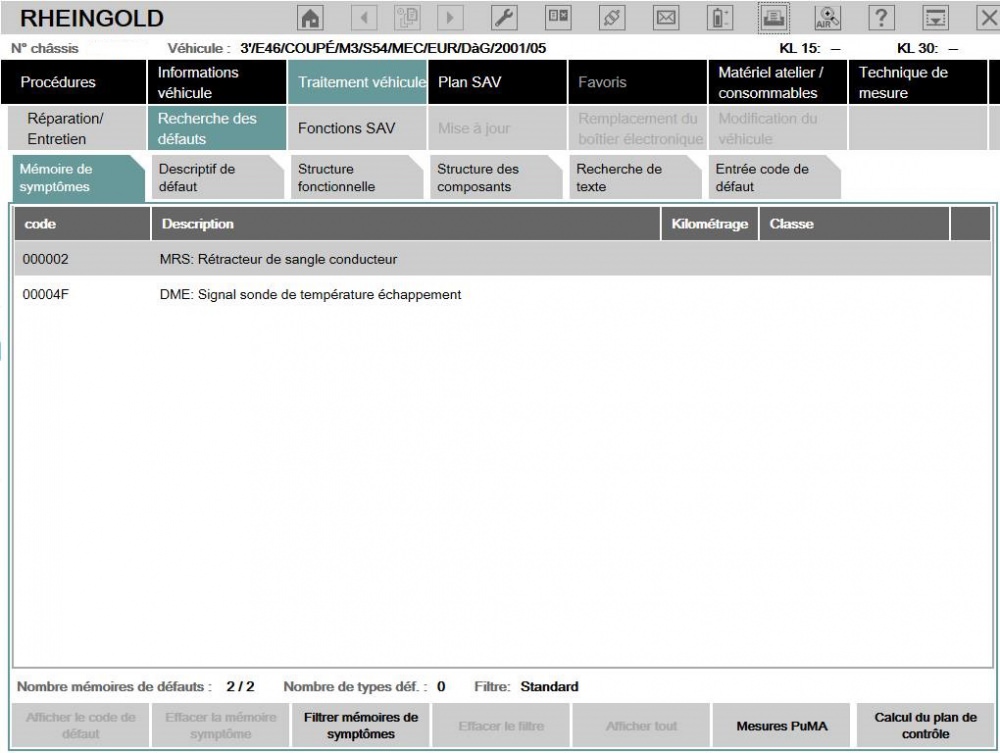
Task: Click the forward arrow icon
Action: (x=450, y=17)
